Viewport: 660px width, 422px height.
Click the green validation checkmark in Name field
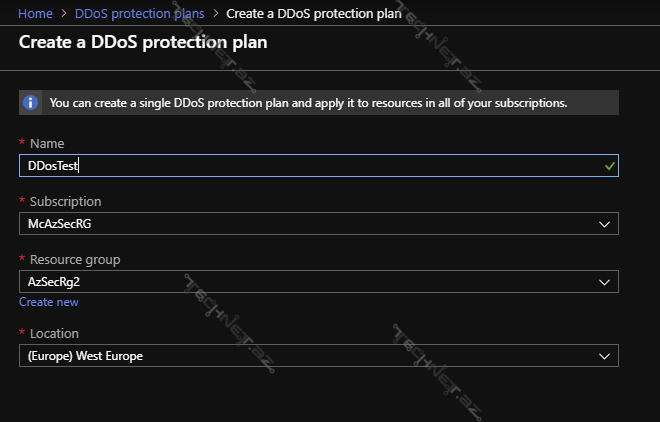pos(609,165)
